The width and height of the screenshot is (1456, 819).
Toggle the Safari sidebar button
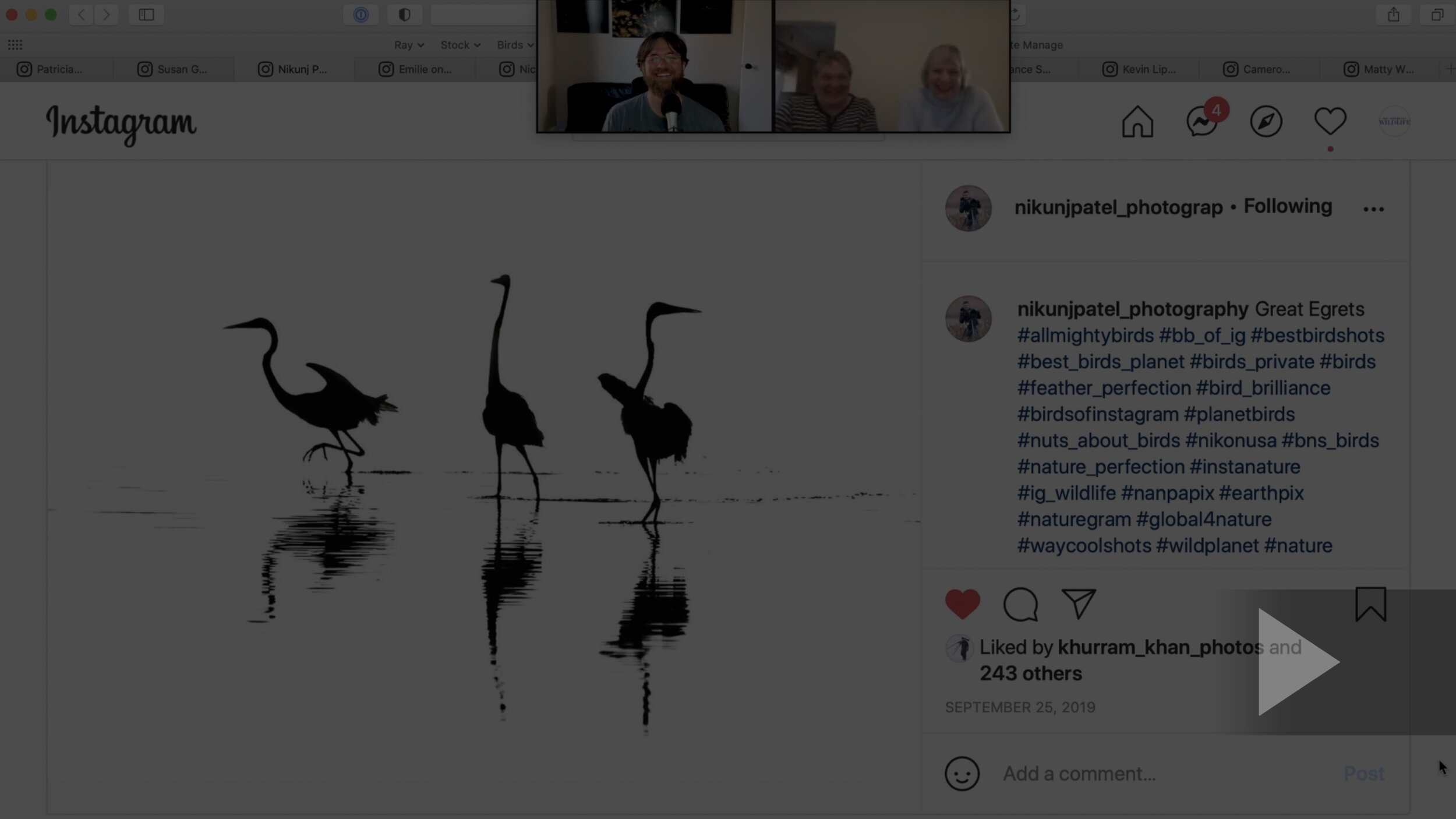click(146, 15)
